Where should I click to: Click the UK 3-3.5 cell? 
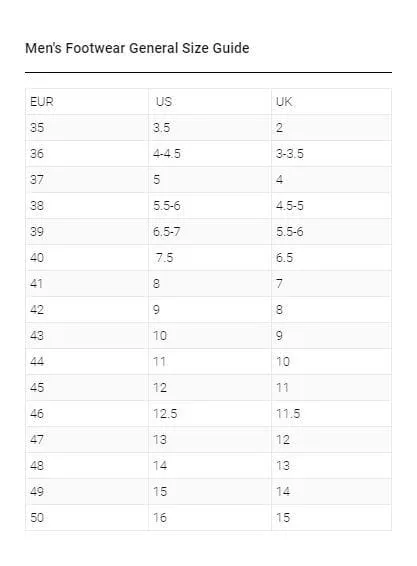(331, 154)
